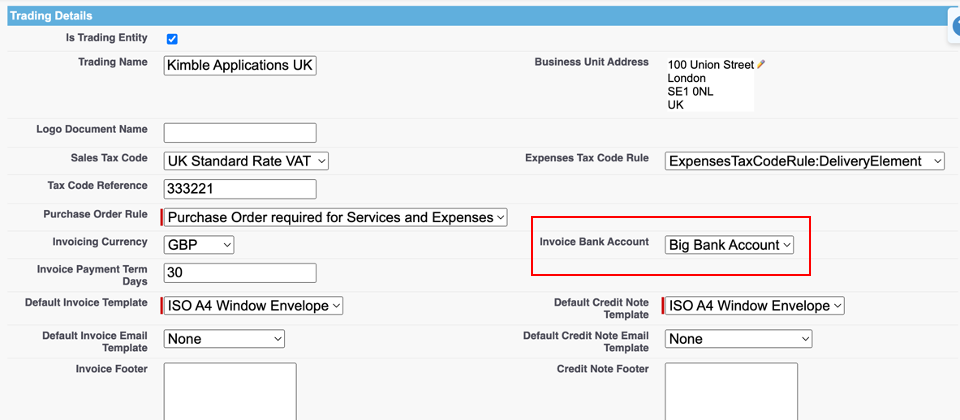Open the Expenses Tax Code Rule dropdown
This screenshot has height=420, width=960.
click(x=804, y=161)
